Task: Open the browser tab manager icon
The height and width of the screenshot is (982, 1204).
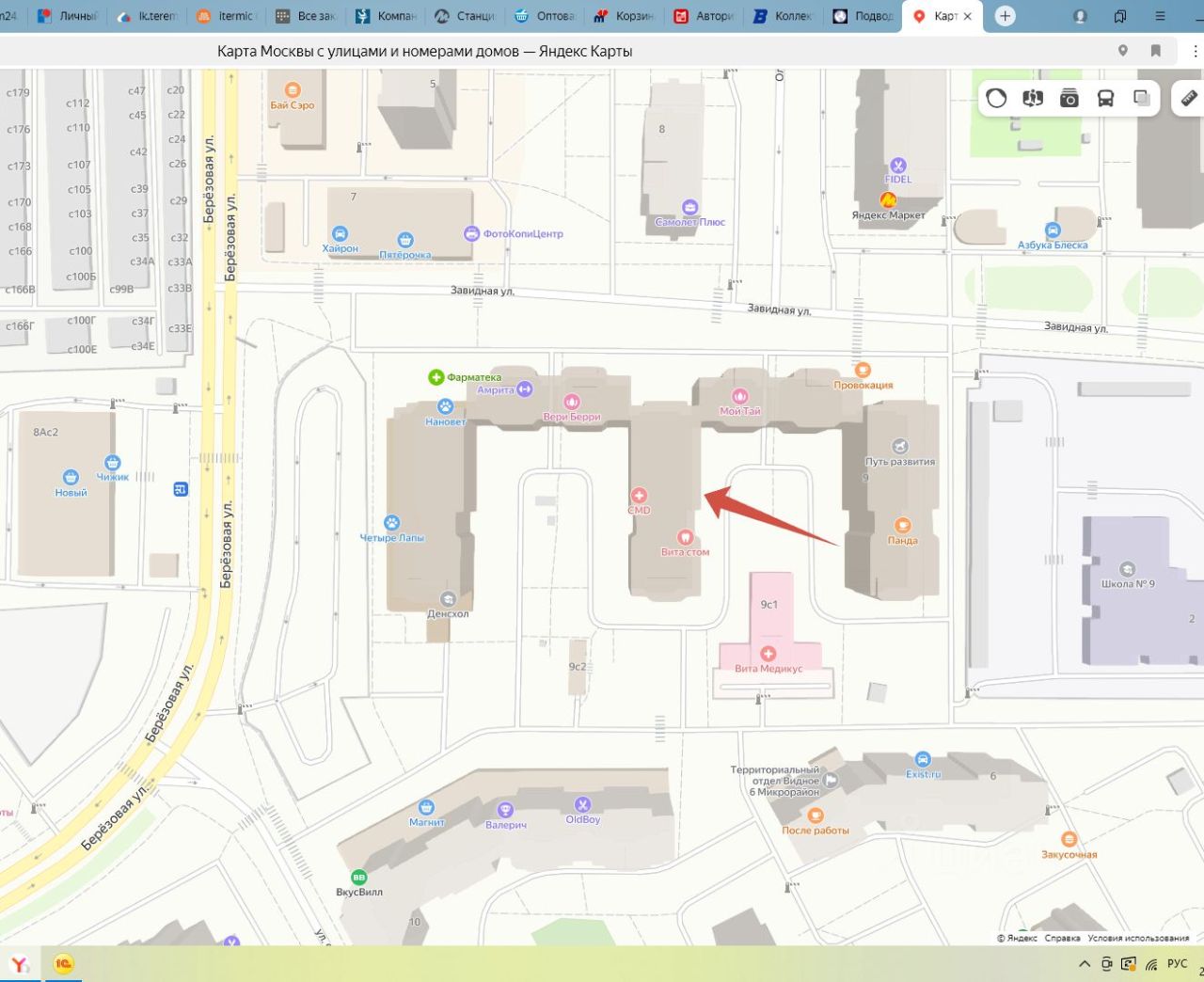Action: tap(1120, 16)
